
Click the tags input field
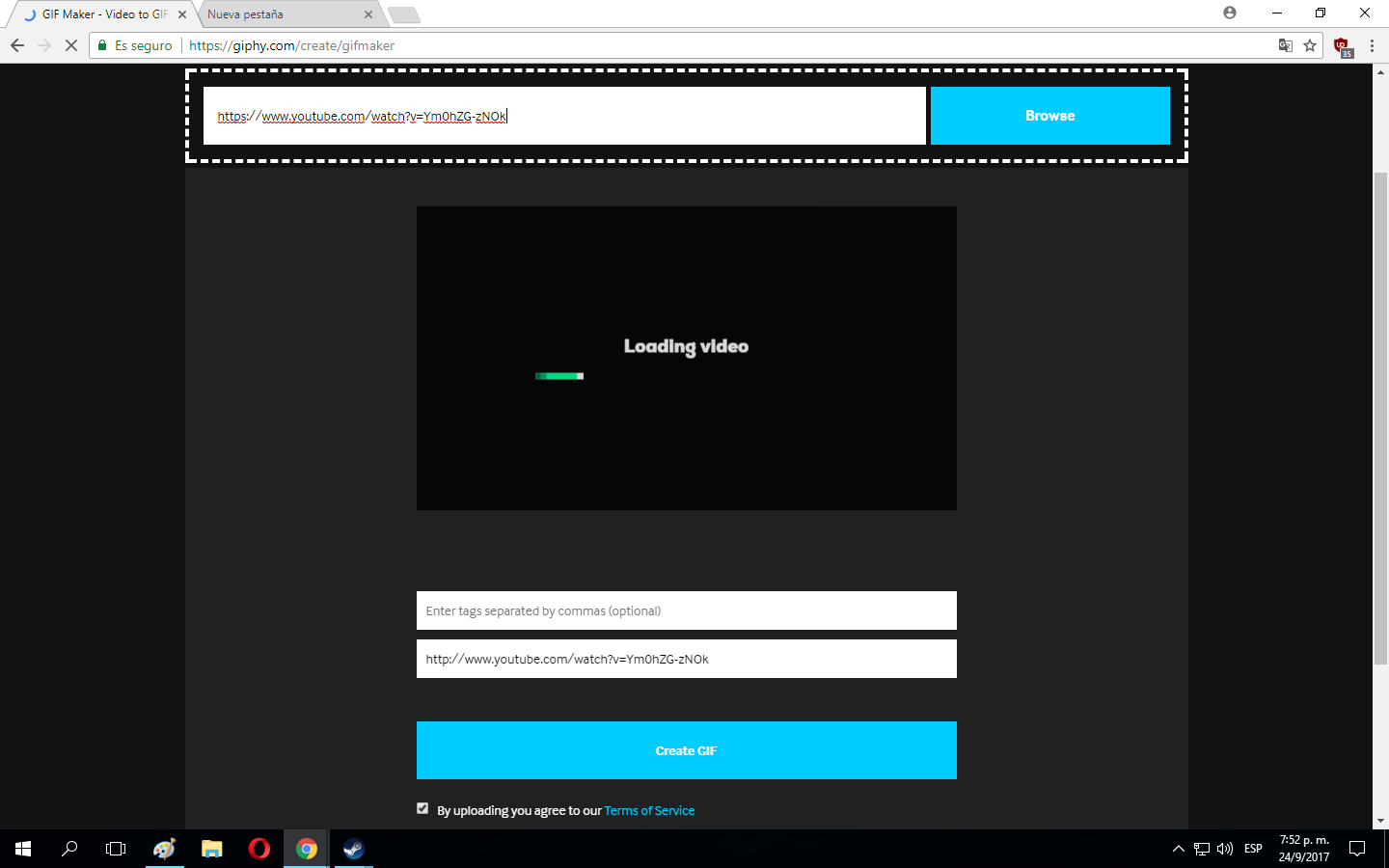pyautogui.click(x=687, y=610)
